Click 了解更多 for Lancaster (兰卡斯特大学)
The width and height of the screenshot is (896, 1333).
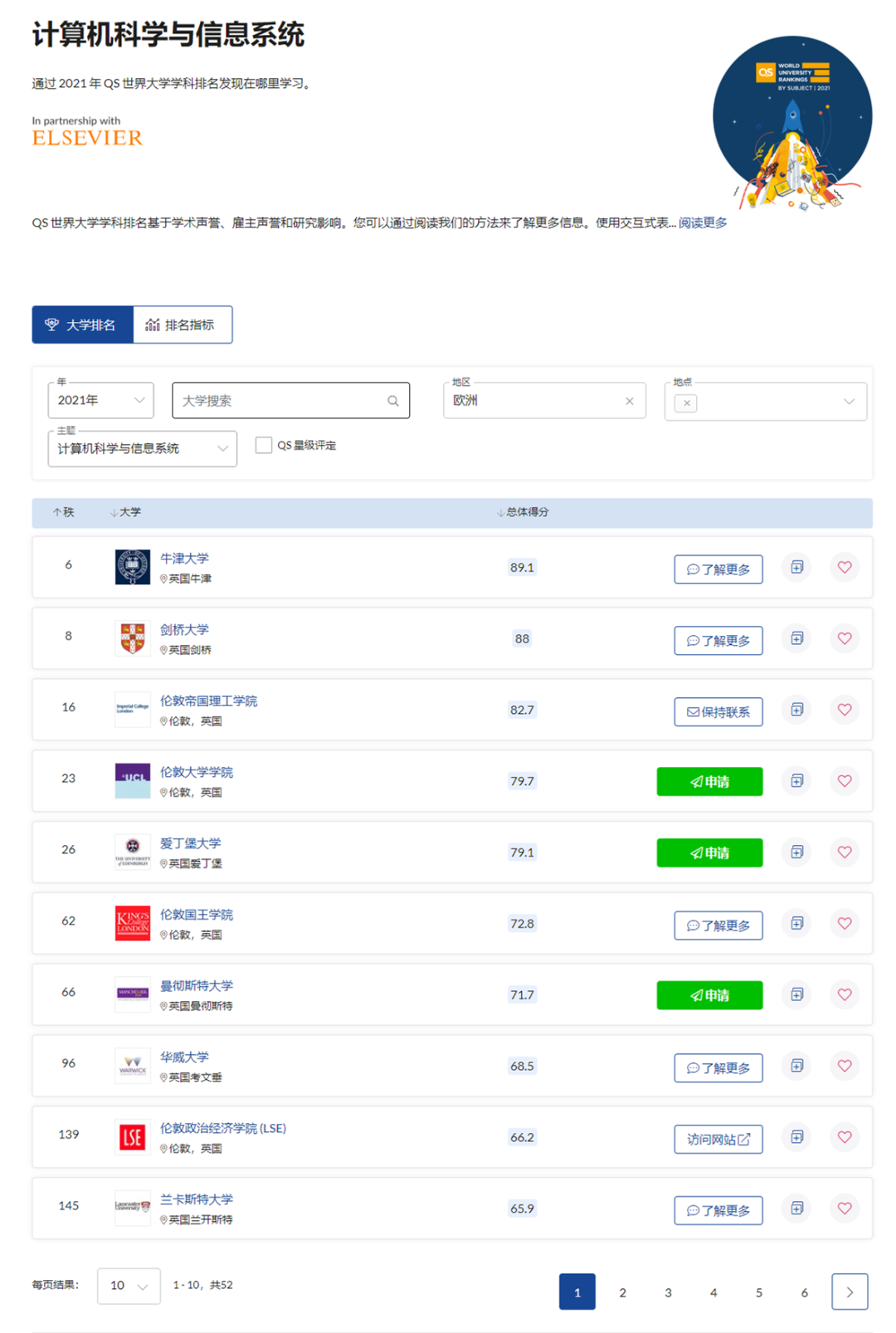tap(718, 1211)
